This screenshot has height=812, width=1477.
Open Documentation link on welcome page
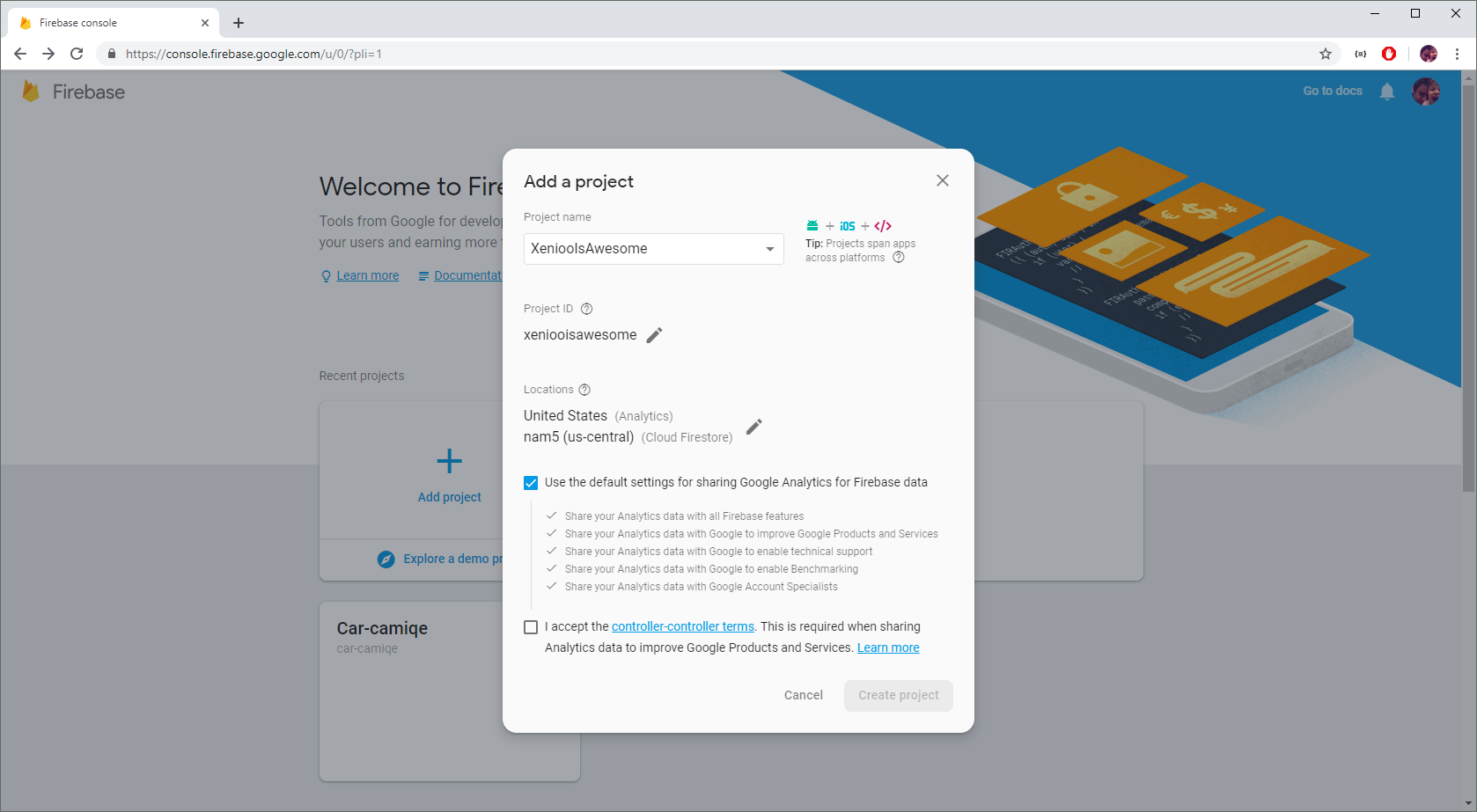pyautogui.click(x=467, y=275)
